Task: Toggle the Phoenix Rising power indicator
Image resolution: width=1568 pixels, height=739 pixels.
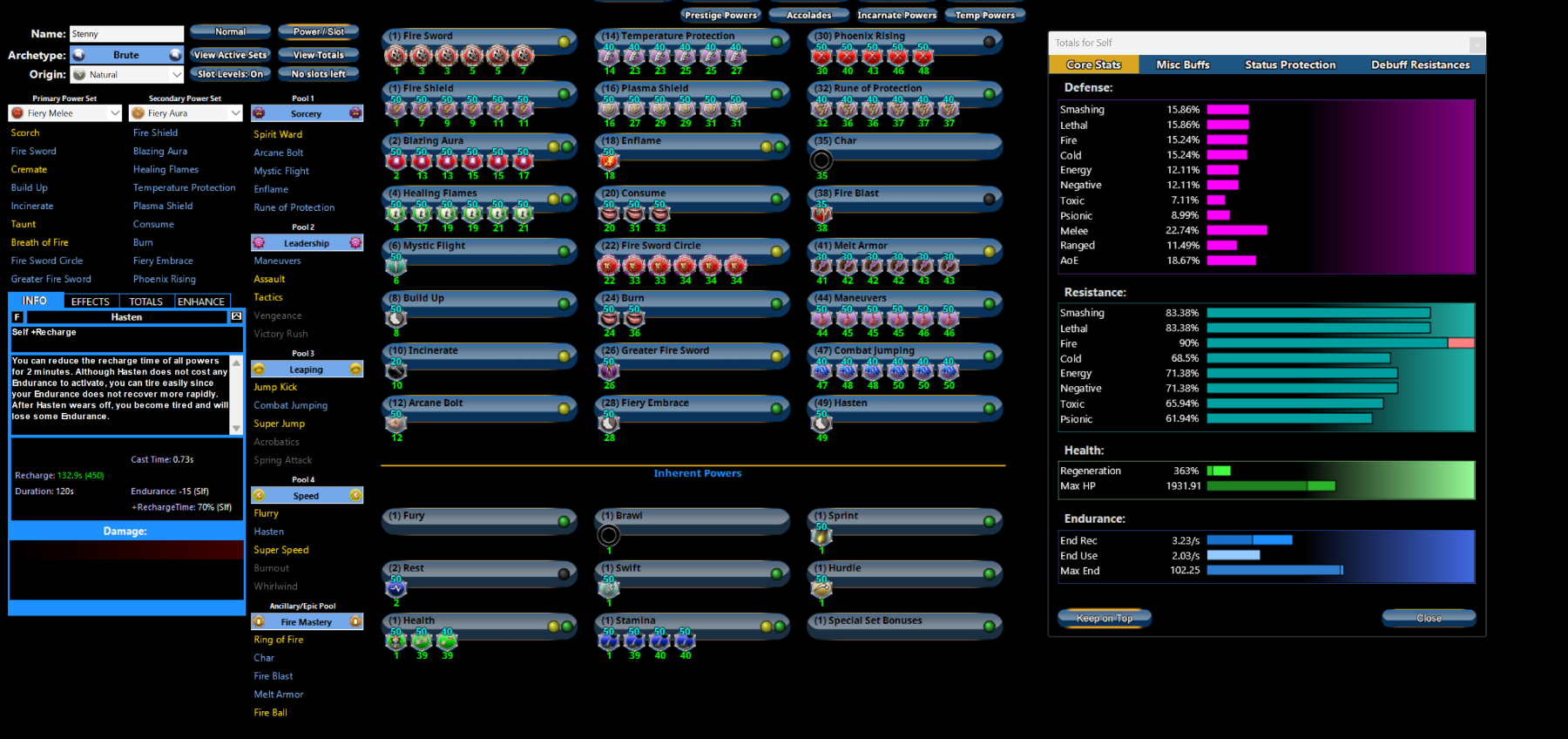Action: 990,41
